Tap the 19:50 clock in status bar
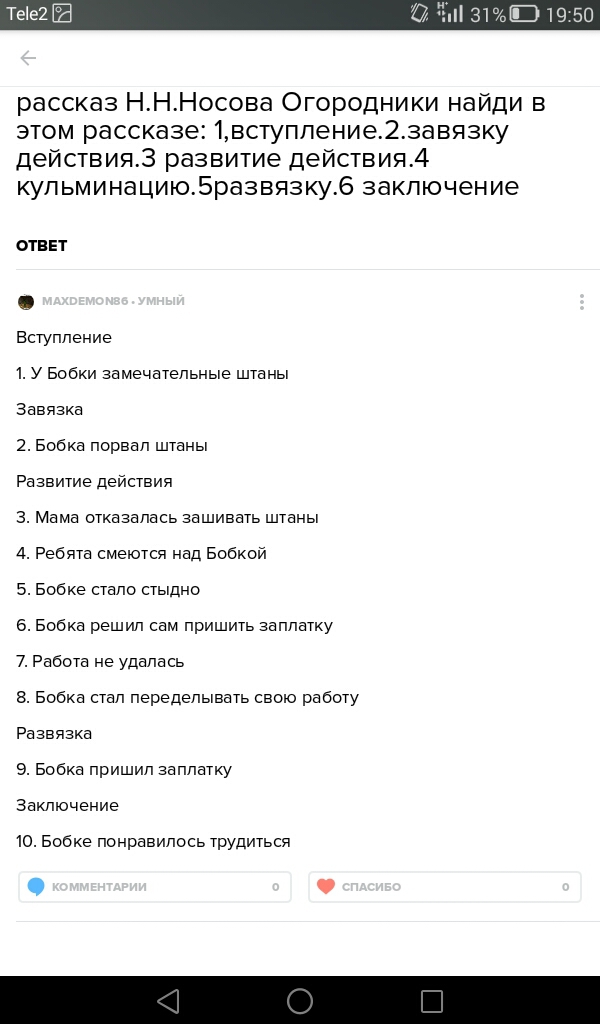 coord(570,14)
